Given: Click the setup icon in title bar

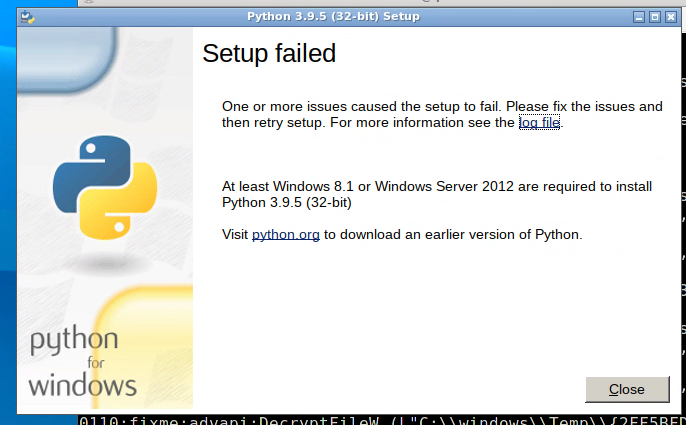Looking at the screenshot, I should pyautogui.click(x=28, y=17).
